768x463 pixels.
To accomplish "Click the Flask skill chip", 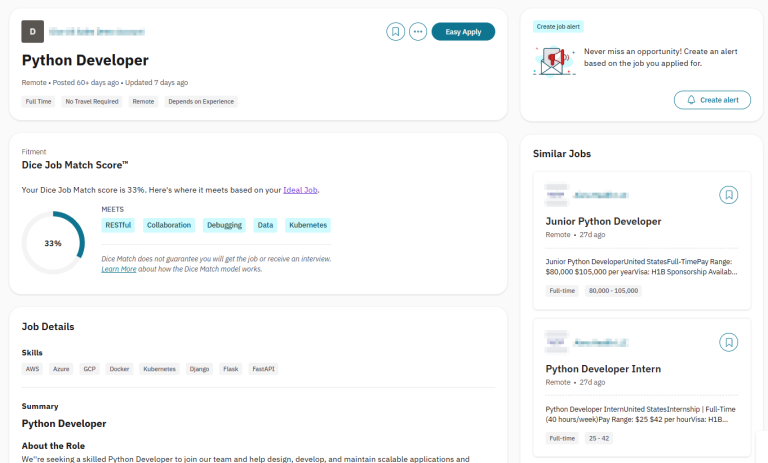I will tap(231, 369).
